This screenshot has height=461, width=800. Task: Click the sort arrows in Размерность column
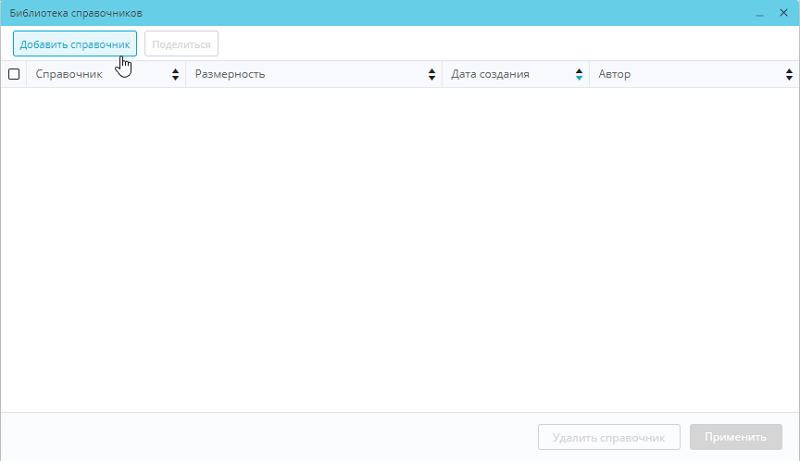point(432,74)
